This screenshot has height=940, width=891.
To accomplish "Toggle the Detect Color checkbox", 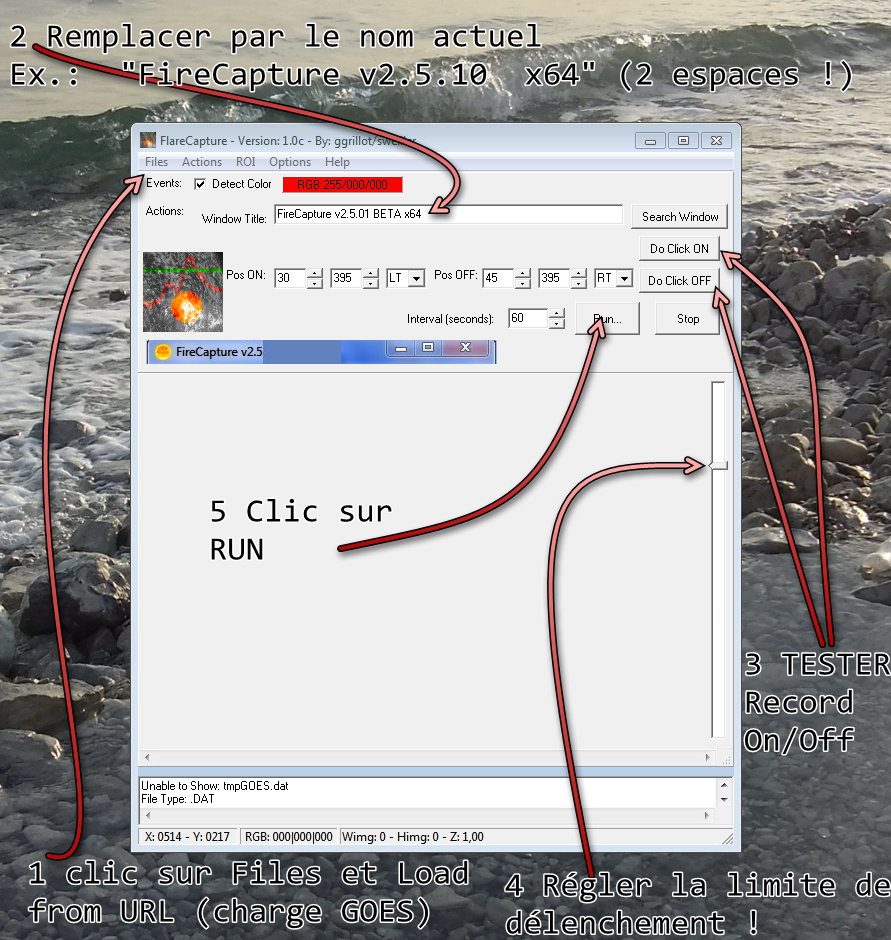I will click(x=200, y=184).
